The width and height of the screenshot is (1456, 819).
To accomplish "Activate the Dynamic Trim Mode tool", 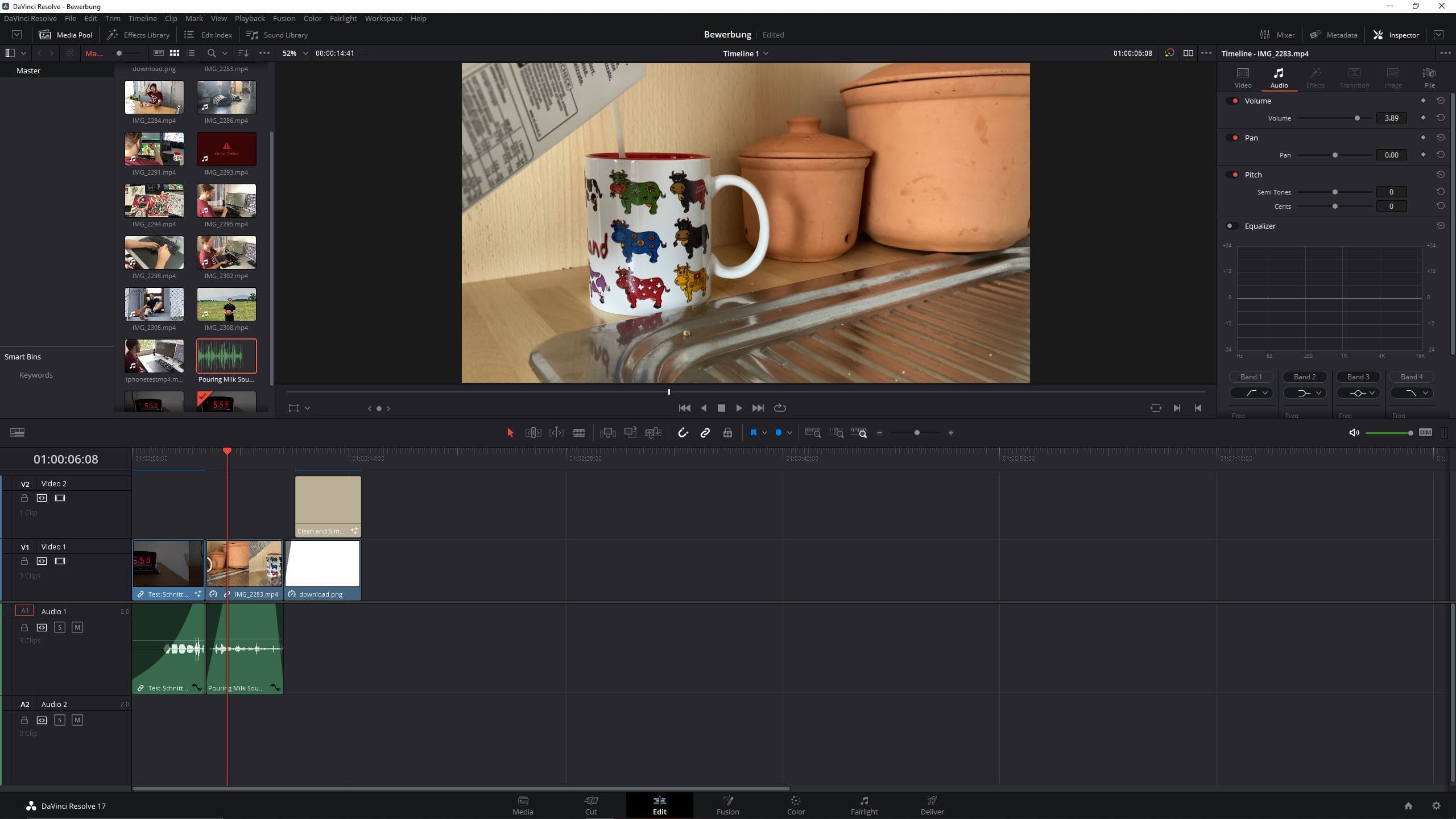I will coord(556,433).
